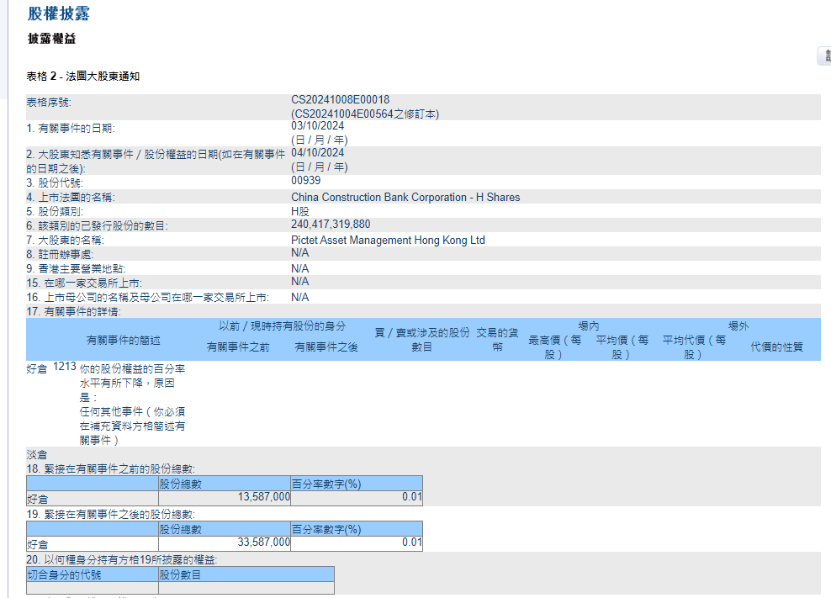Select the form serial number CS20241008E00018
831x598 pixels.
pyautogui.click(x=340, y=101)
